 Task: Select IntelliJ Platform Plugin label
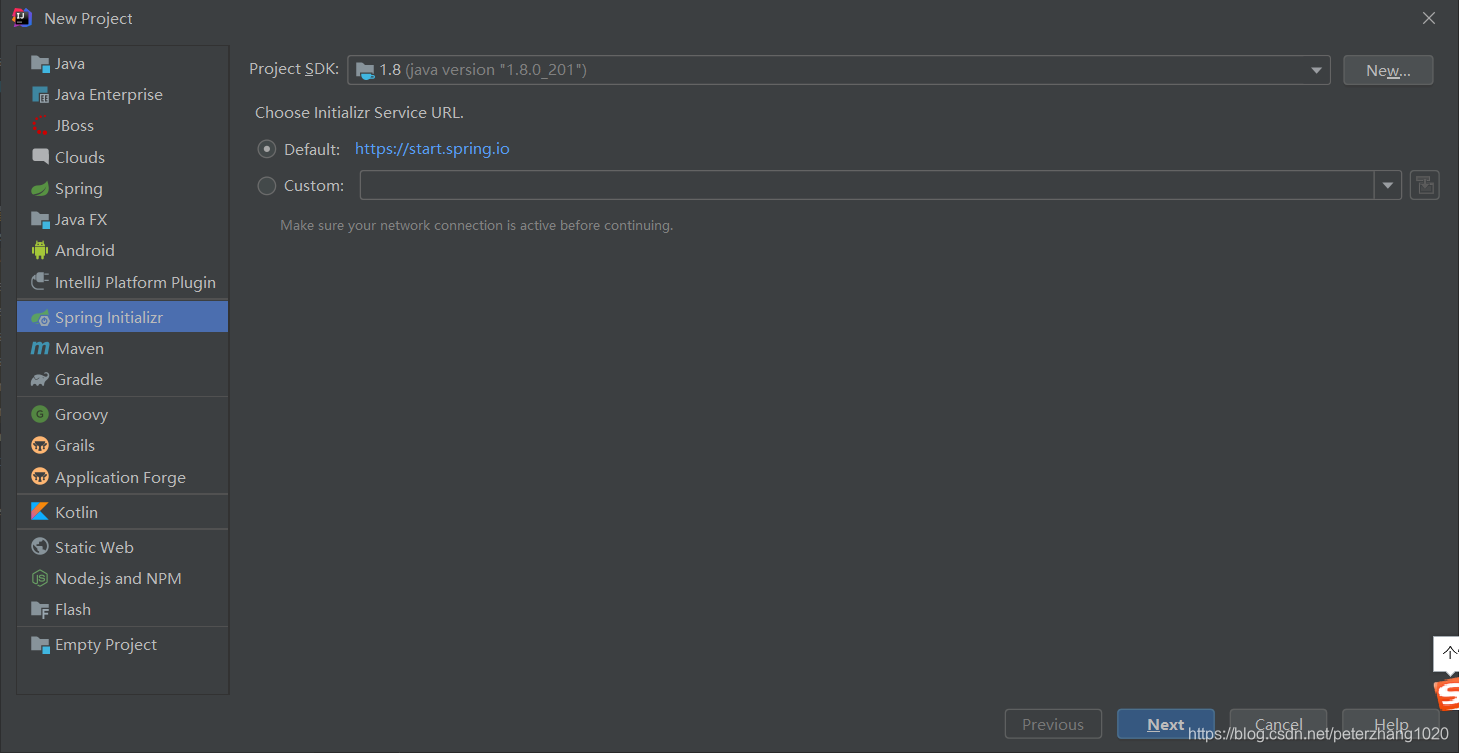pyautogui.click(x=135, y=282)
